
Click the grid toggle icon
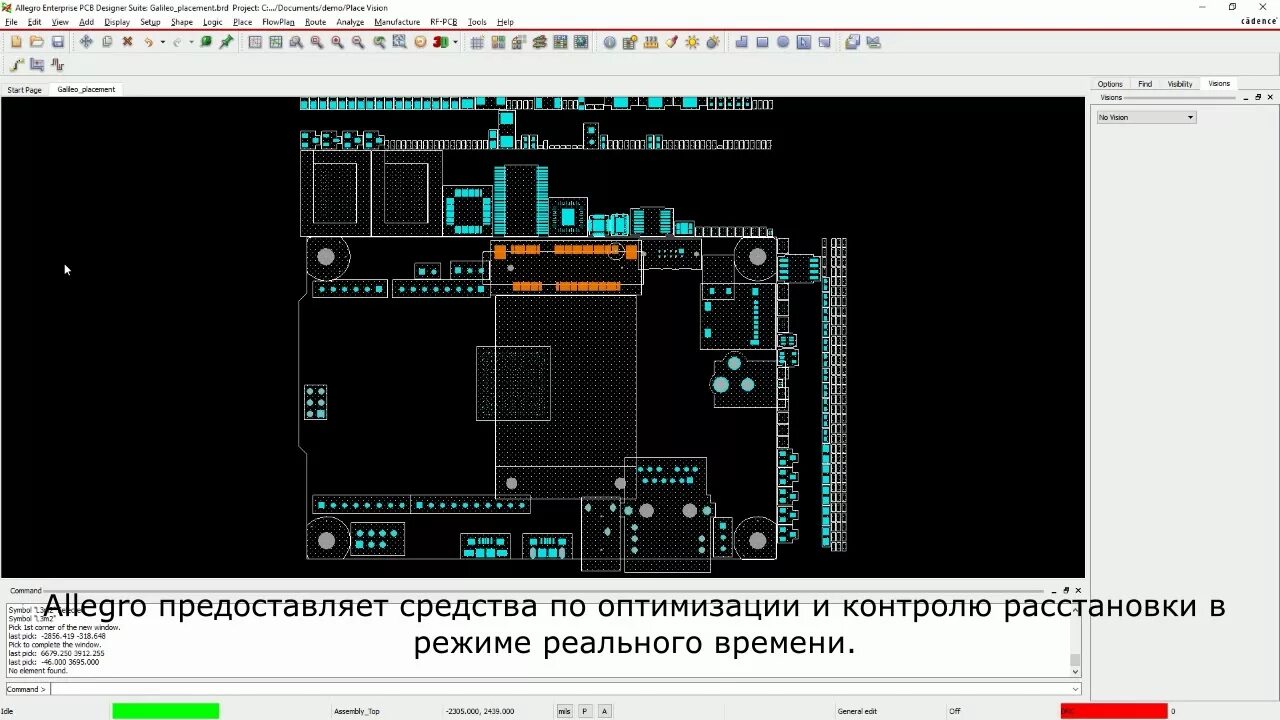tap(477, 42)
